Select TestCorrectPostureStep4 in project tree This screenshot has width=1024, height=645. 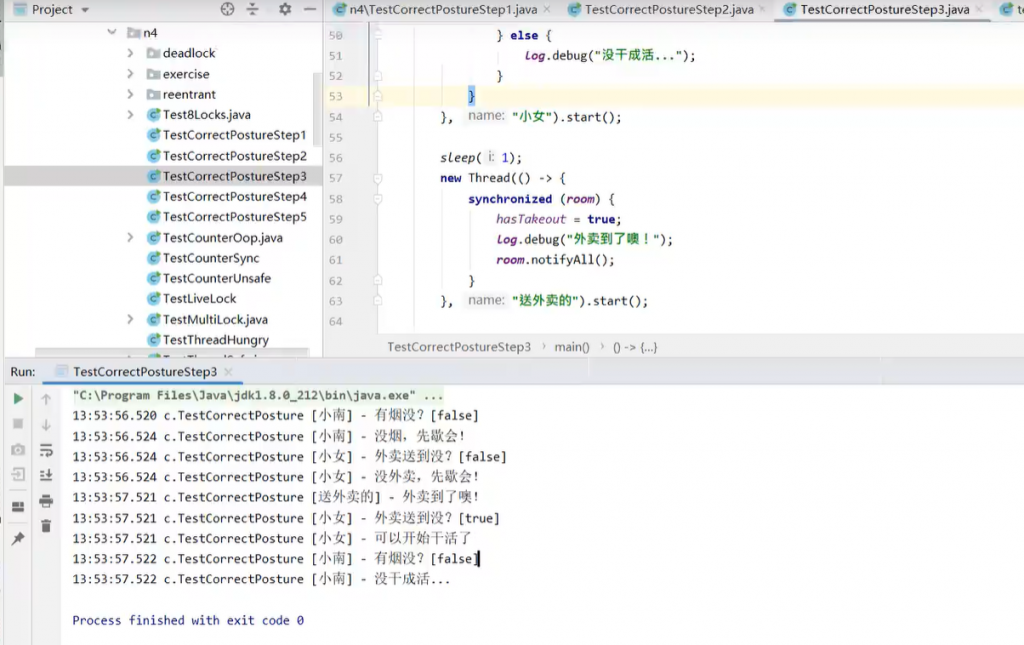point(234,196)
